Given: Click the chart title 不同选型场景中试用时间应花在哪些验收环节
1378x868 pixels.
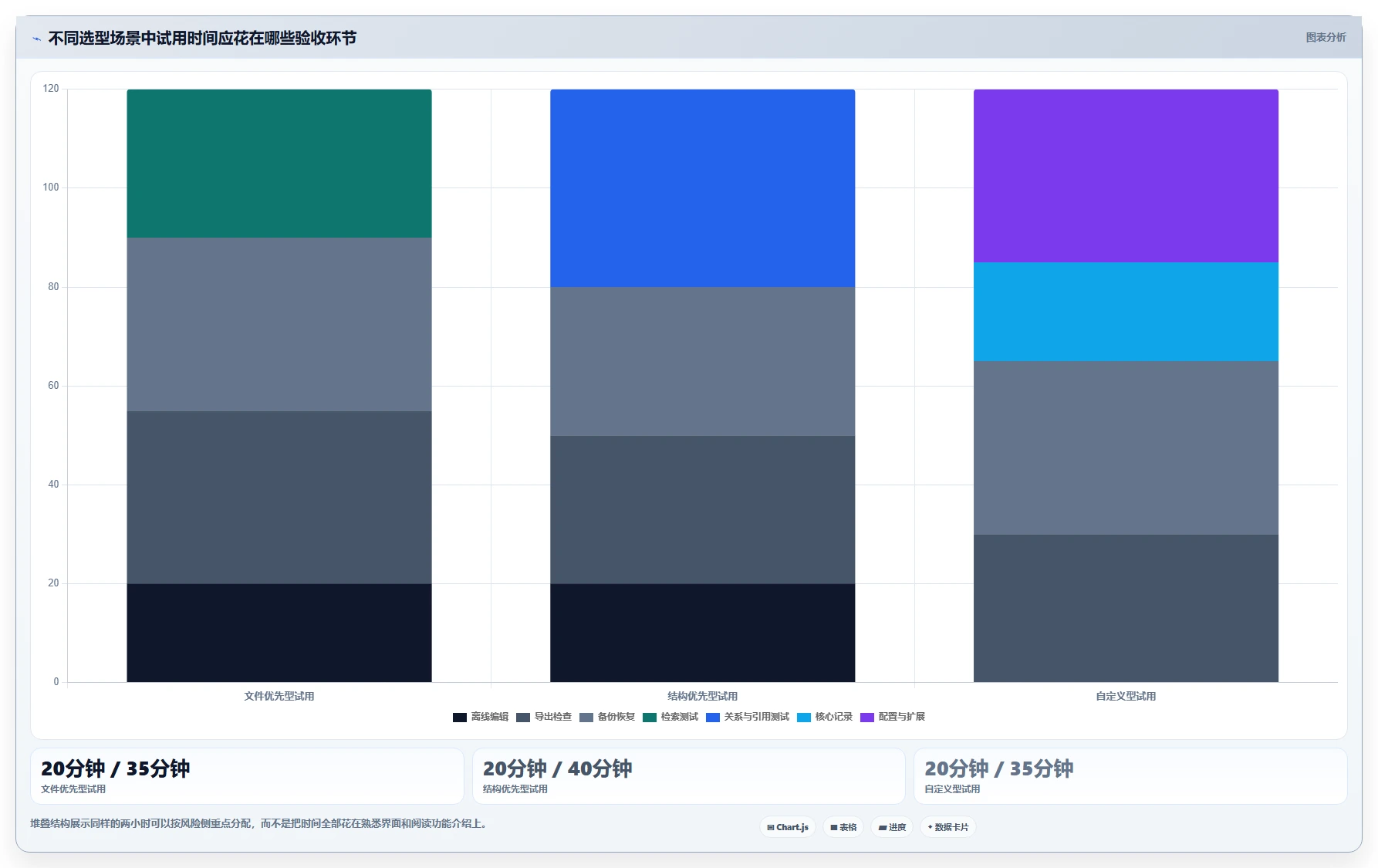Looking at the screenshot, I should [202, 38].
